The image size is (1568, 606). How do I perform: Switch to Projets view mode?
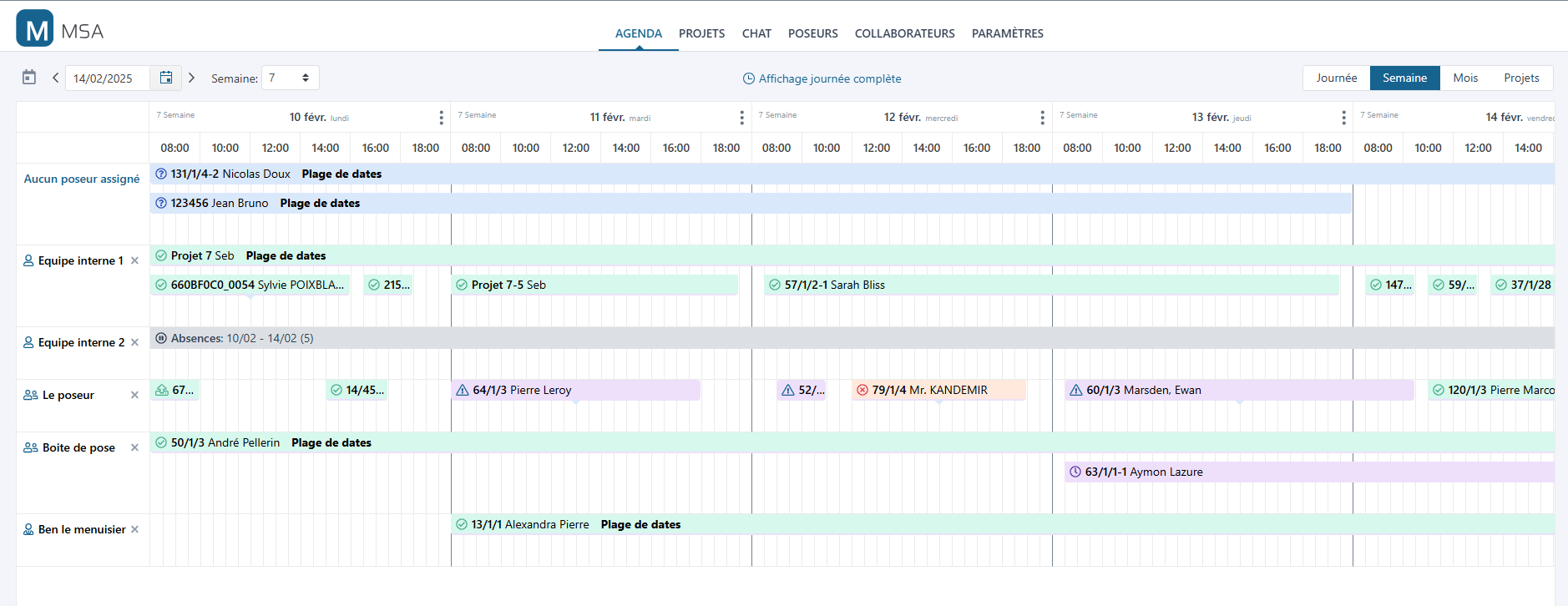click(1520, 78)
